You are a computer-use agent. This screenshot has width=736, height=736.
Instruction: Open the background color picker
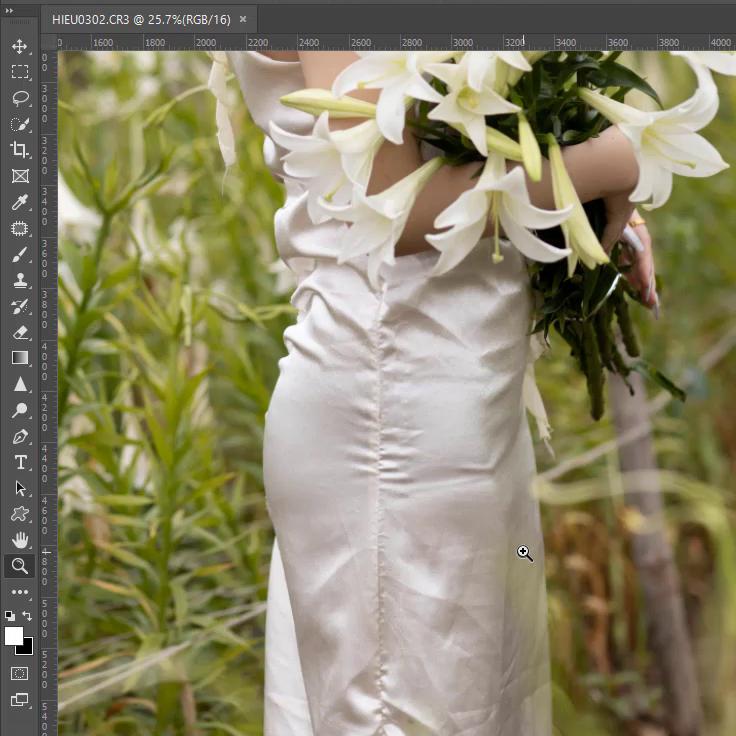pos(27,649)
